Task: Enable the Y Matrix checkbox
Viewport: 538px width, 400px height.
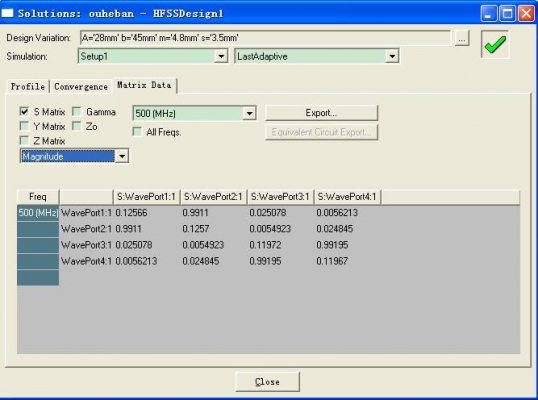Action: pyautogui.click(x=24, y=126)
